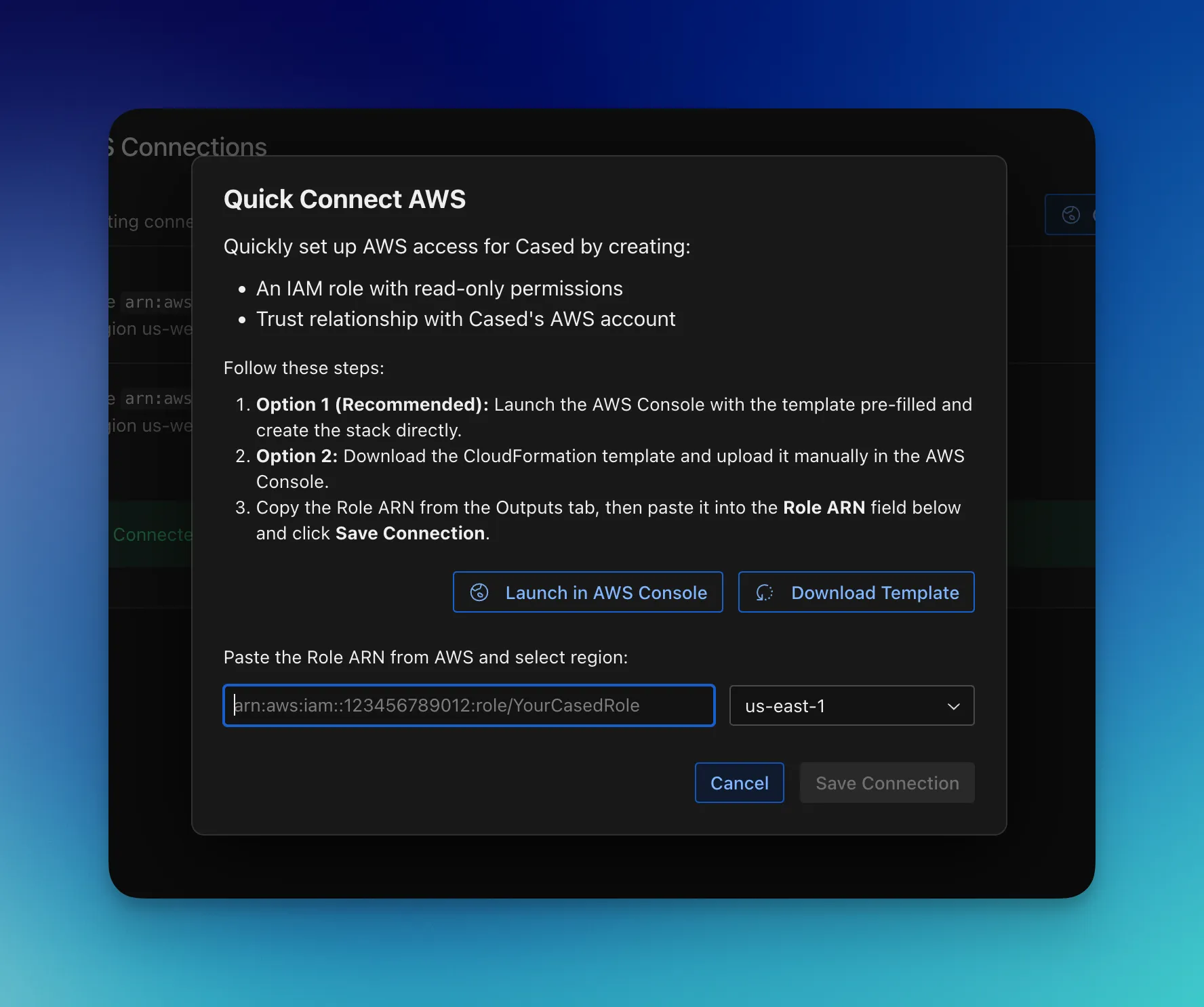Click the globe icon button behind the dialog
1204x1007 pixels.
pyautogui.click(x=1070, y=215)
